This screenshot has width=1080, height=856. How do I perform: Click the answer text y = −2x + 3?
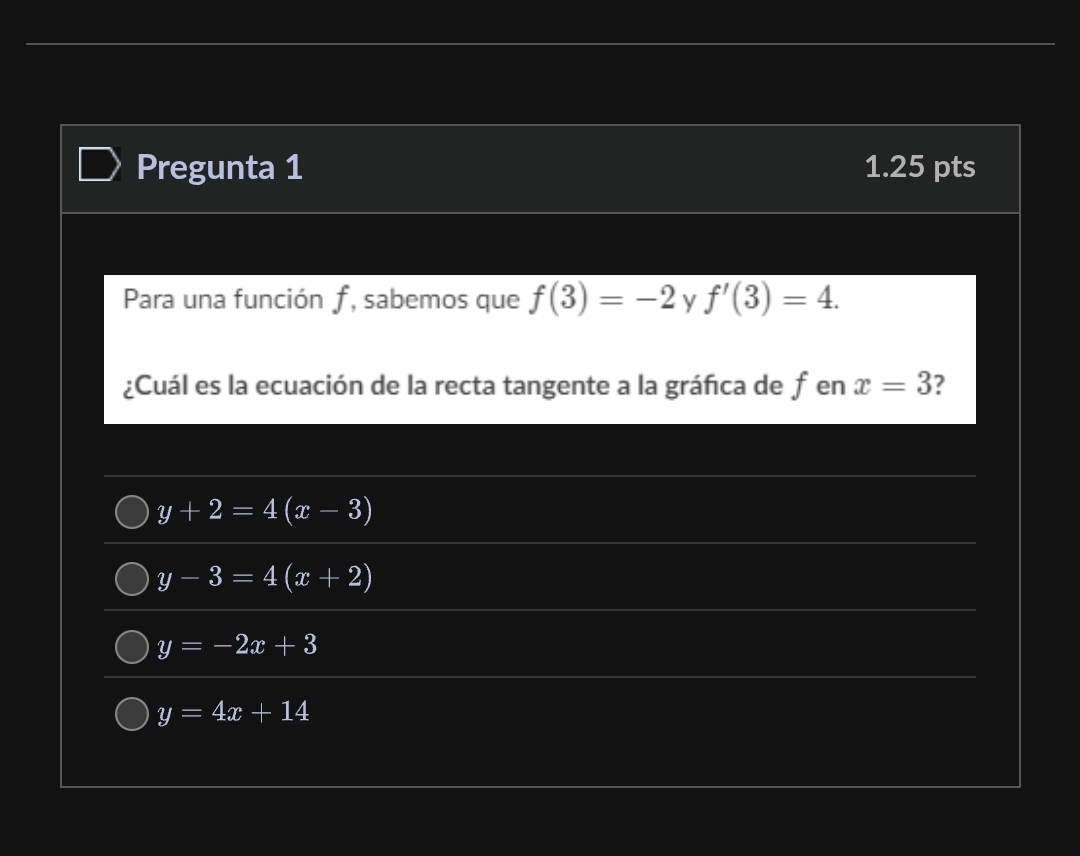237,646
